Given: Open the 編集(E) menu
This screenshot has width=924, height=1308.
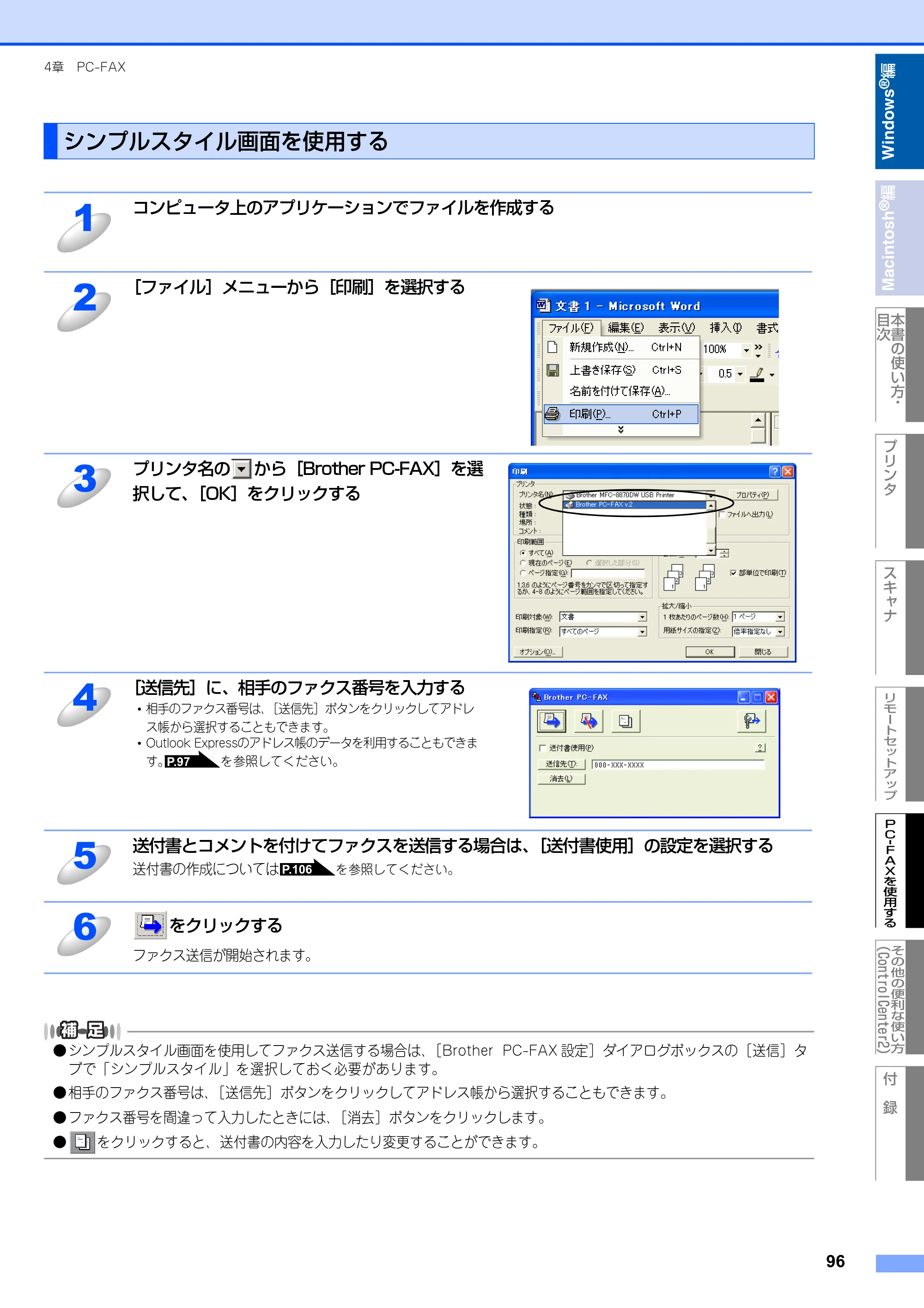Looking at the screenshot, I should pos(626,328).
